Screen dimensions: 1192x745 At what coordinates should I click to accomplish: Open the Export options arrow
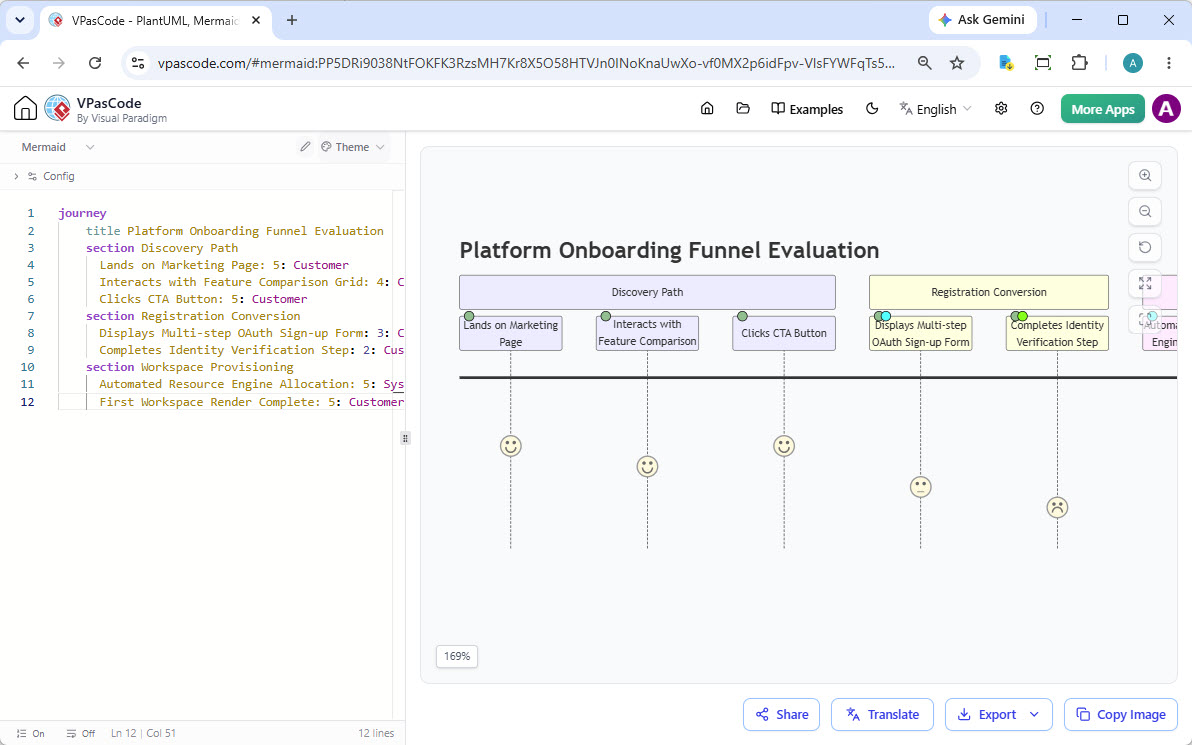pyautogui.click(x=1034, y=715)
